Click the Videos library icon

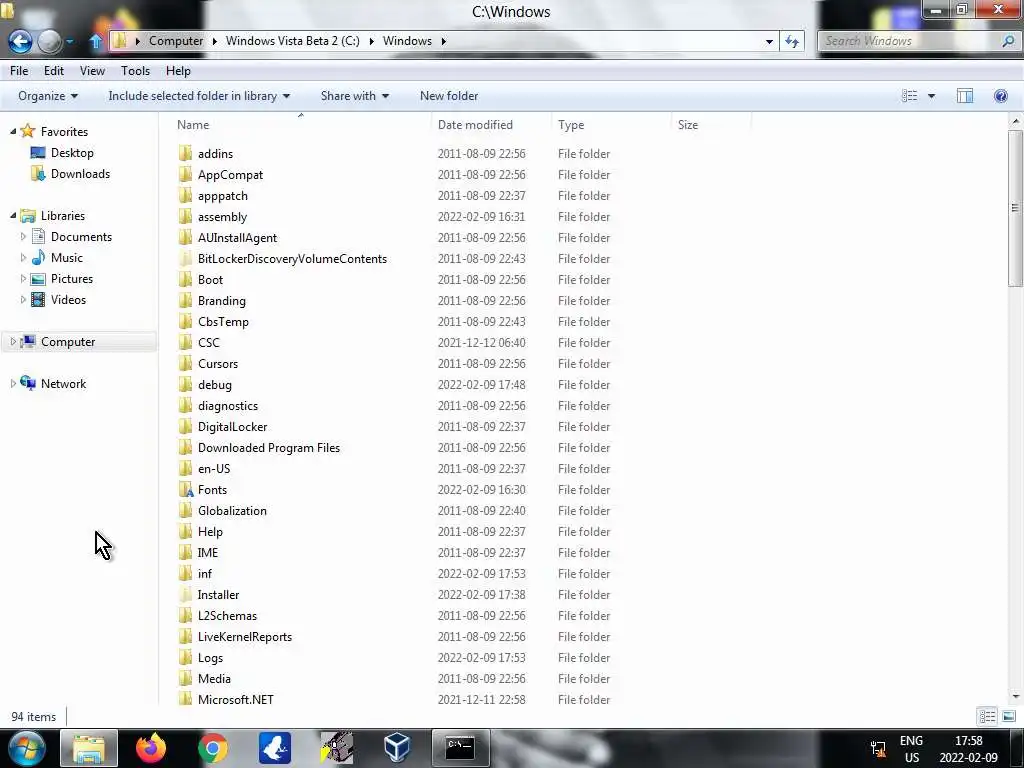[x=39, y=300]
